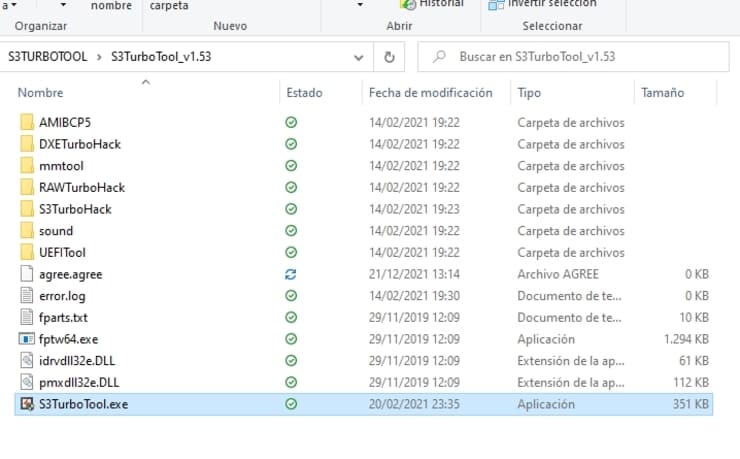Select the sound folder icon
Image resolution: width=740 pixels, height=459 pixels.
point(27,231)
